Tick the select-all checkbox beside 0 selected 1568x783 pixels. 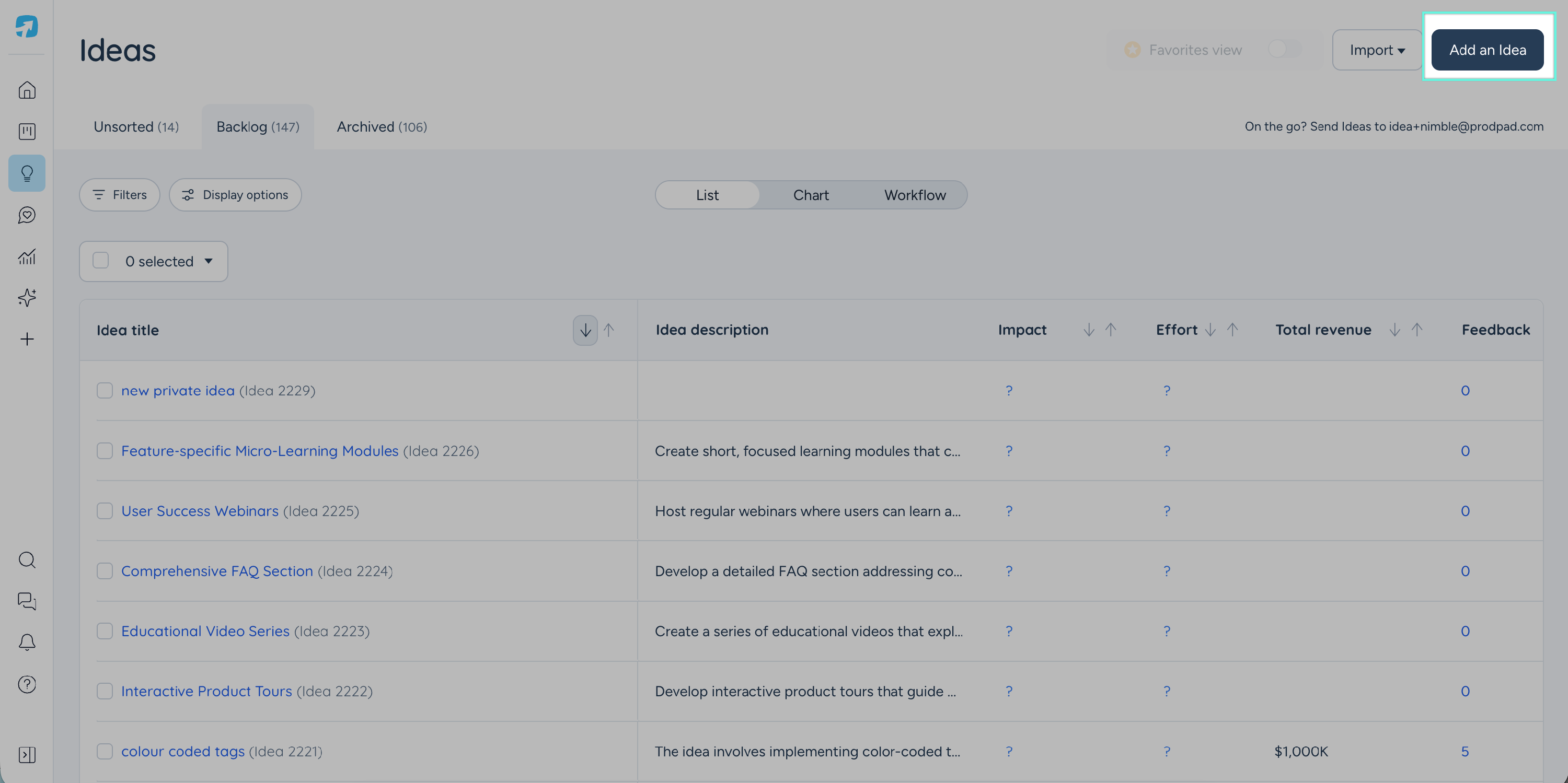[100, 261]
